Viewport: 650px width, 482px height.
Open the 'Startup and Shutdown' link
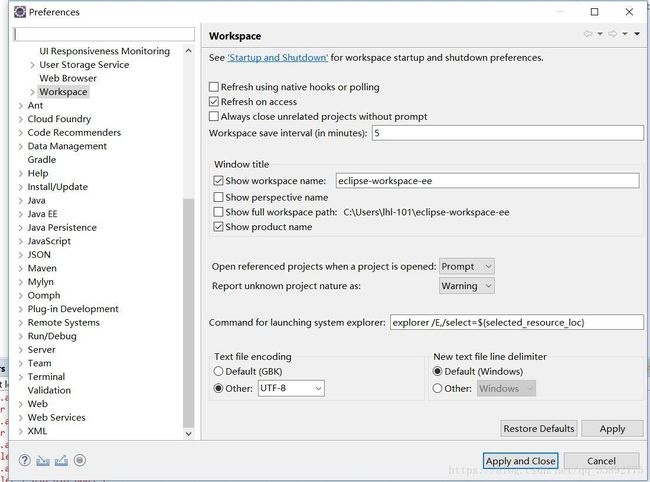(277, 58)
